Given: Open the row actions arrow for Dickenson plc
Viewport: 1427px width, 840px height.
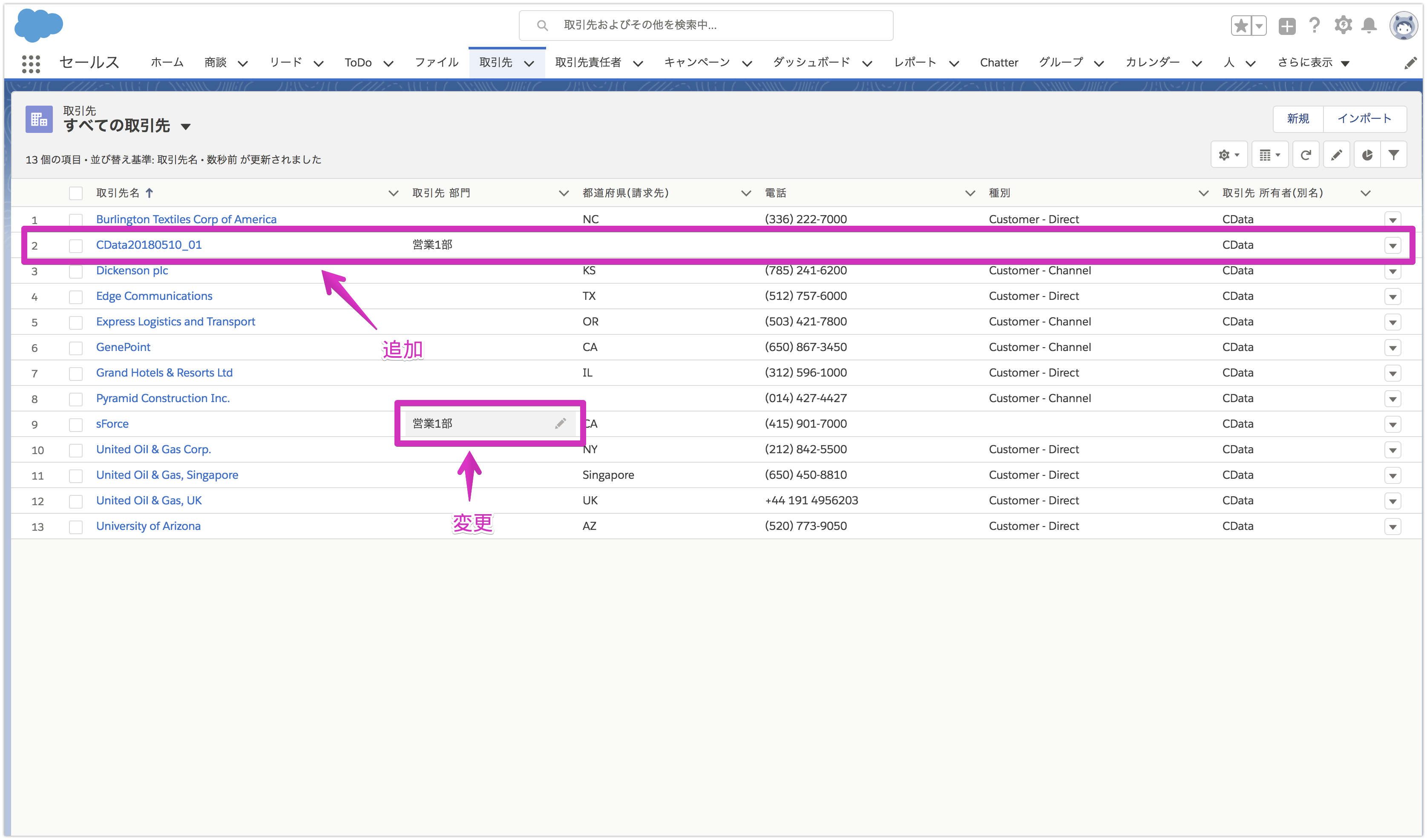Looking at the screenshot, I should pyautogui.click(x=1393, y=271).
